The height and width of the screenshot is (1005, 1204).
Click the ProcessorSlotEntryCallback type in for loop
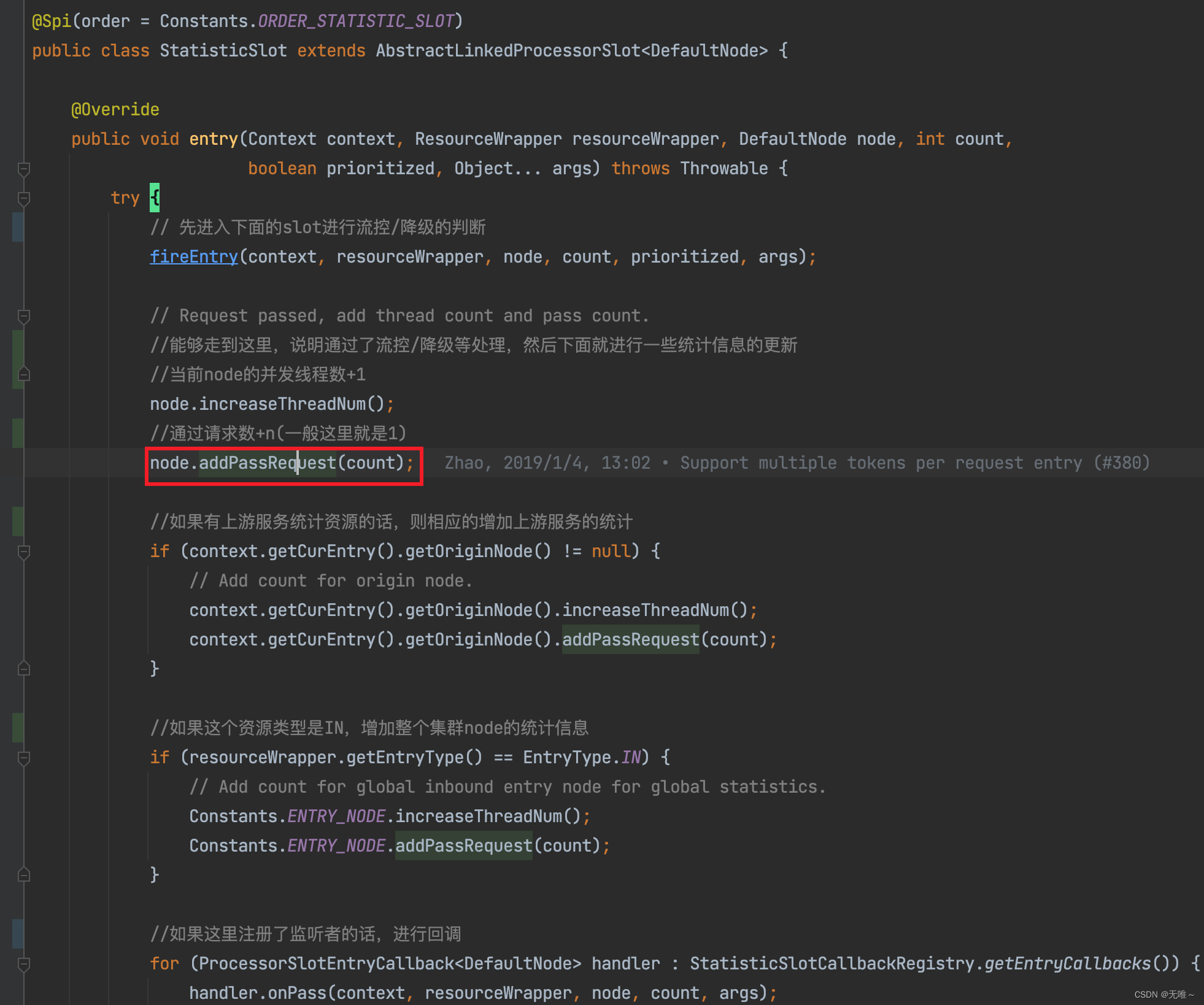click(326, 963)
